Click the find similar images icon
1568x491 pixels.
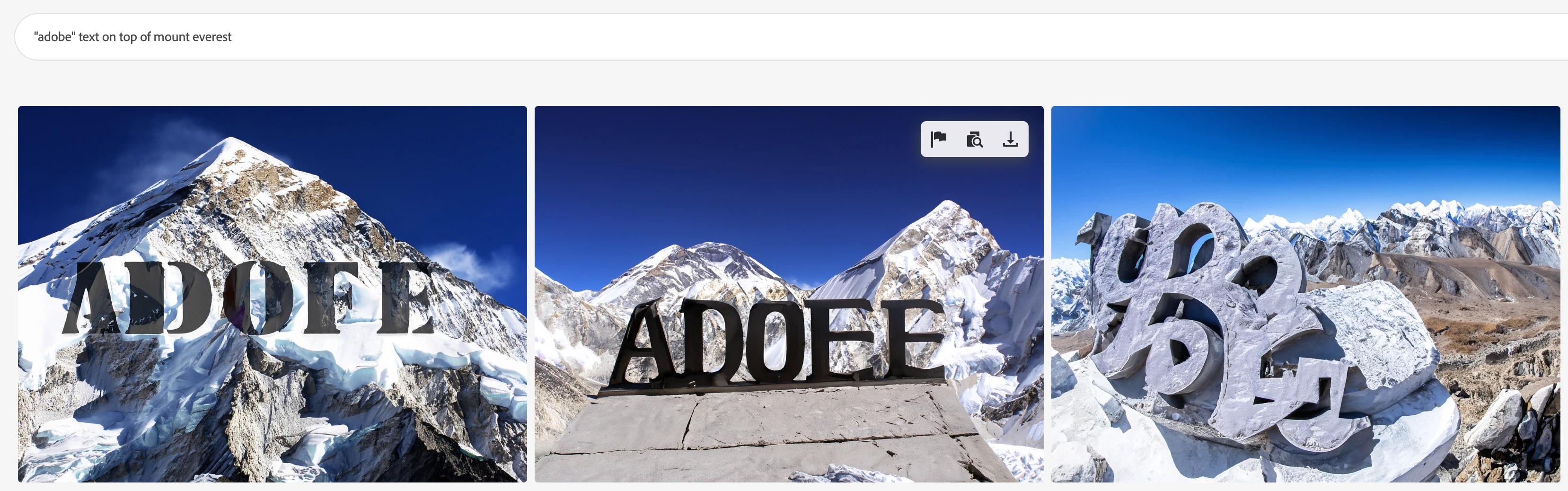pos(975,140)
